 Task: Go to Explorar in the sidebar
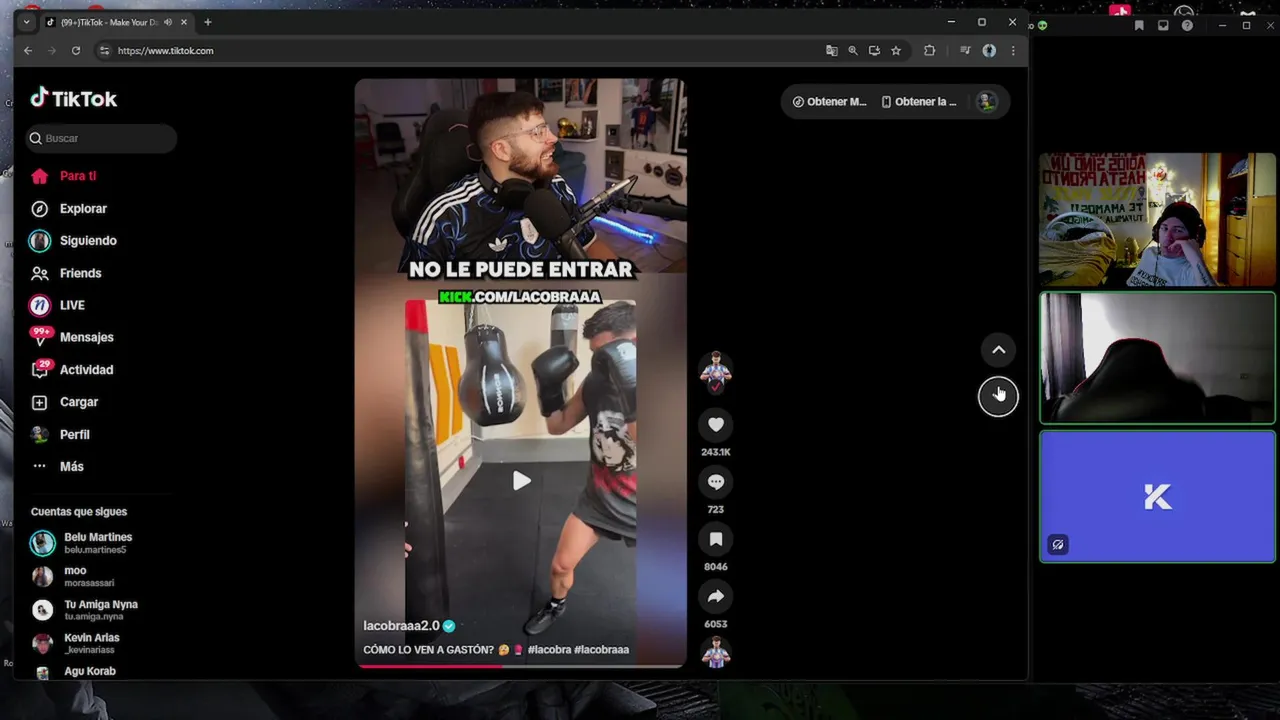coord(83,209)
